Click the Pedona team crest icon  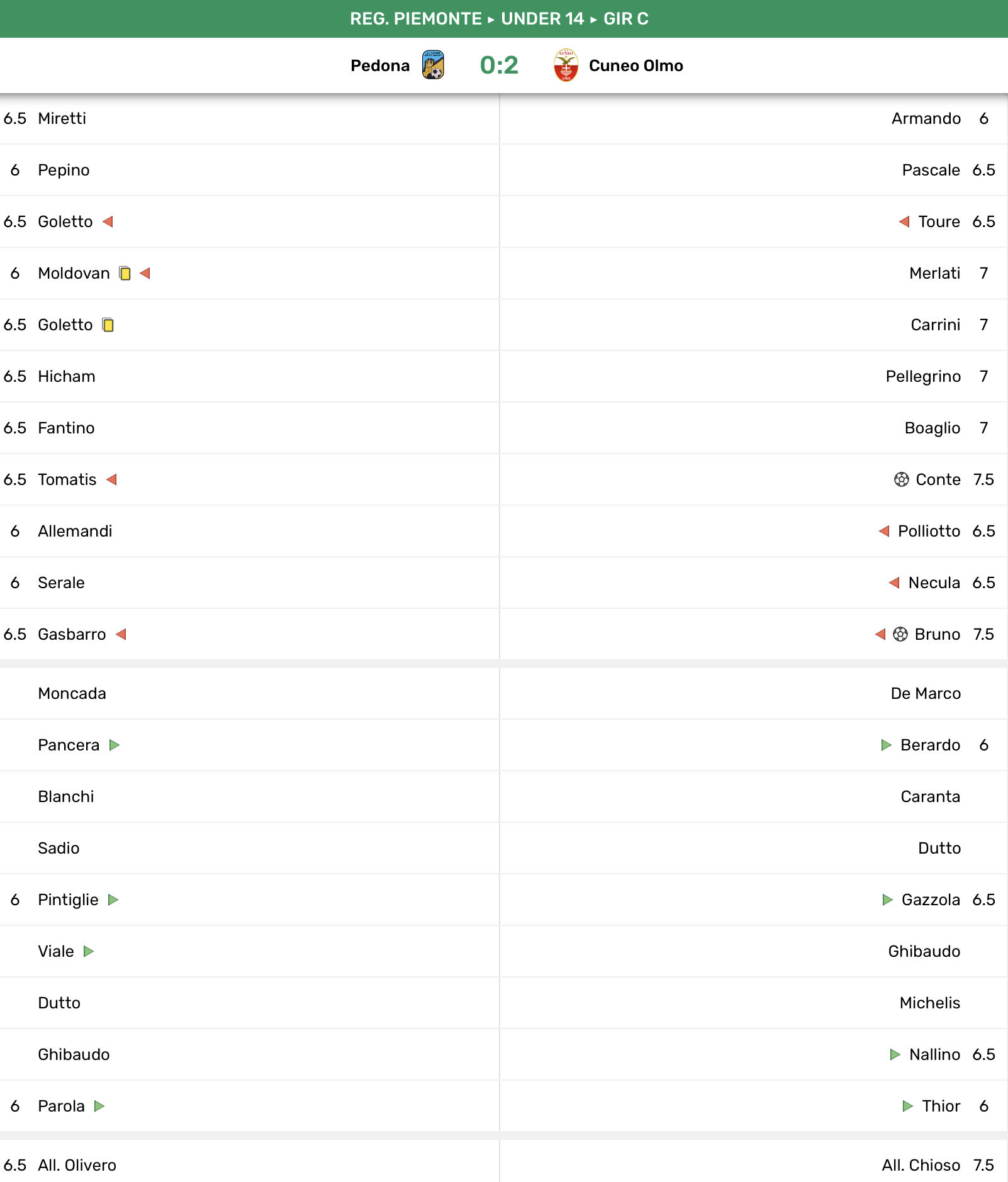coord(433,65)
